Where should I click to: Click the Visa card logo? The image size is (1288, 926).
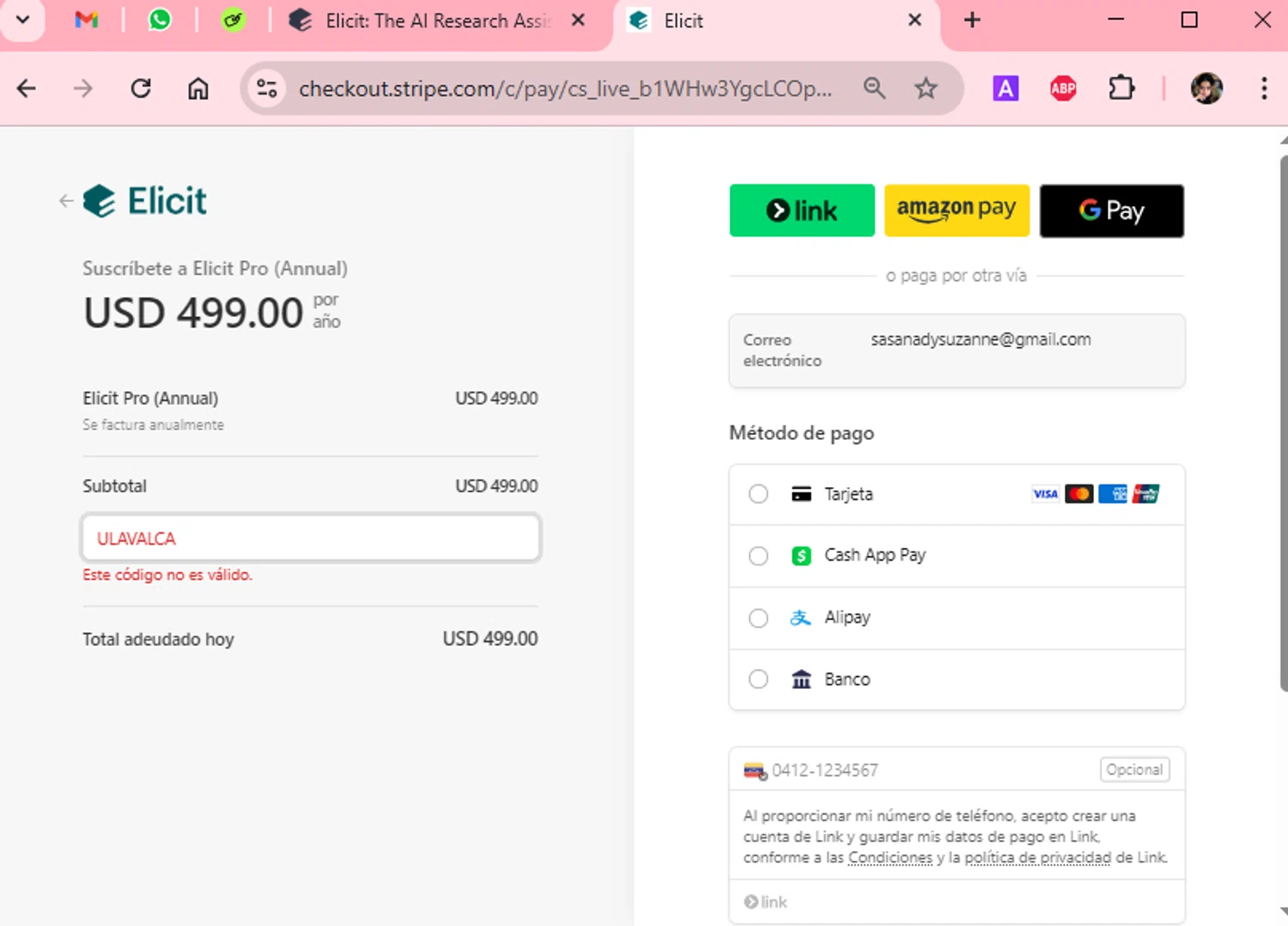(x=1045, y=494)
